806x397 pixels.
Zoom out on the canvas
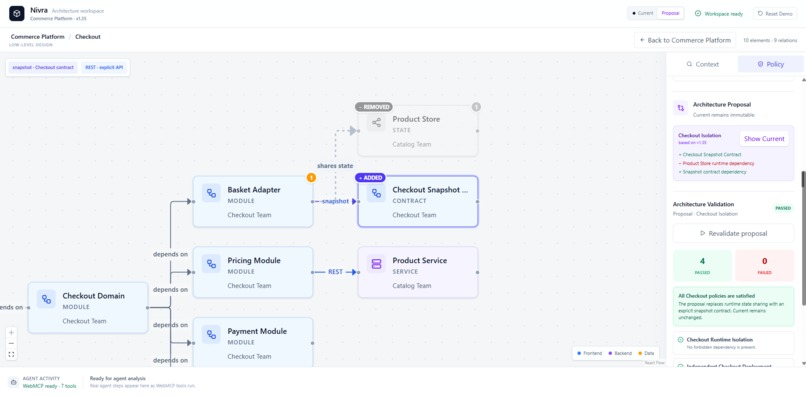click(11, 344)
